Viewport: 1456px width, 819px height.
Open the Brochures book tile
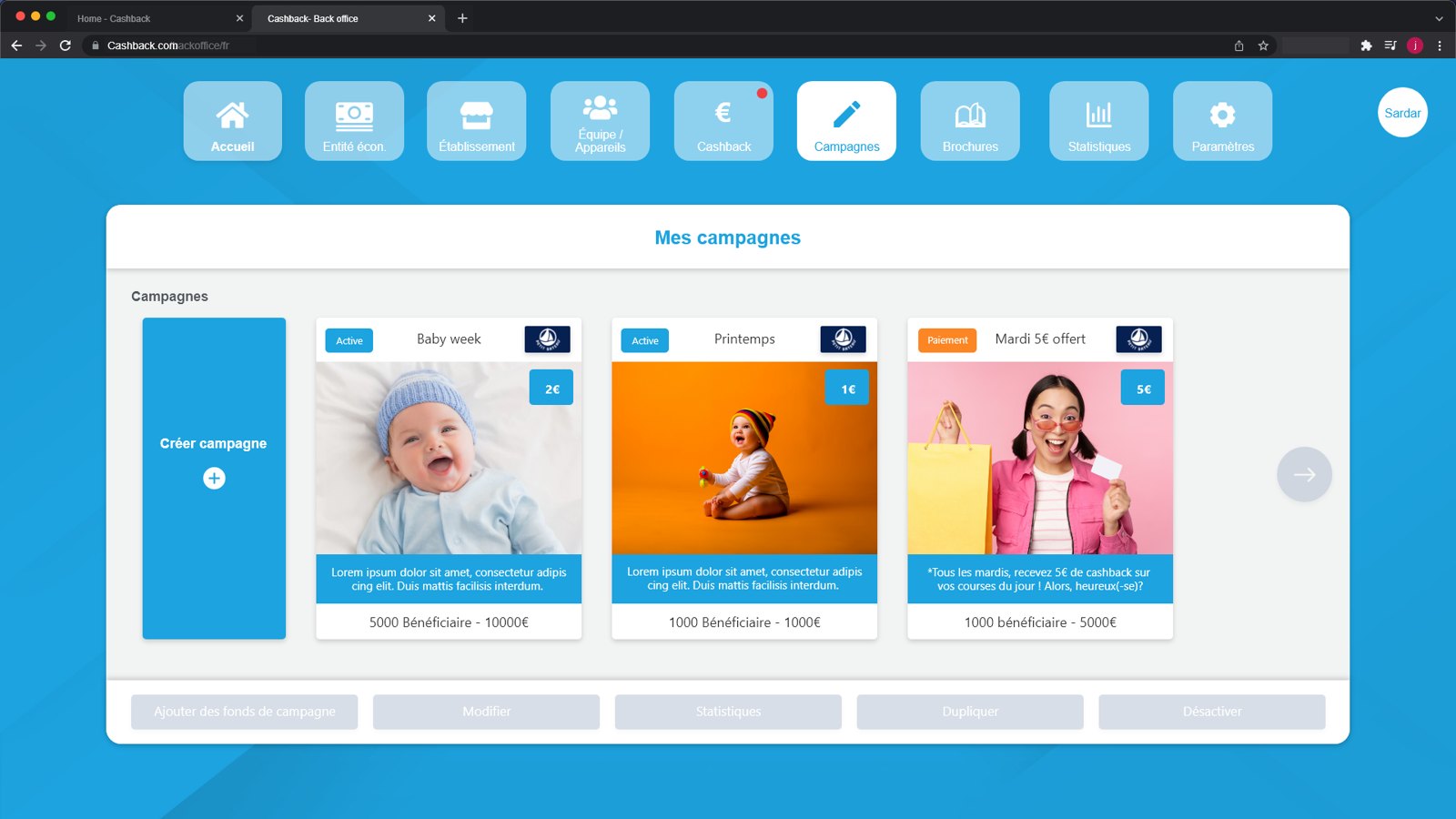[x=970, y=121]
